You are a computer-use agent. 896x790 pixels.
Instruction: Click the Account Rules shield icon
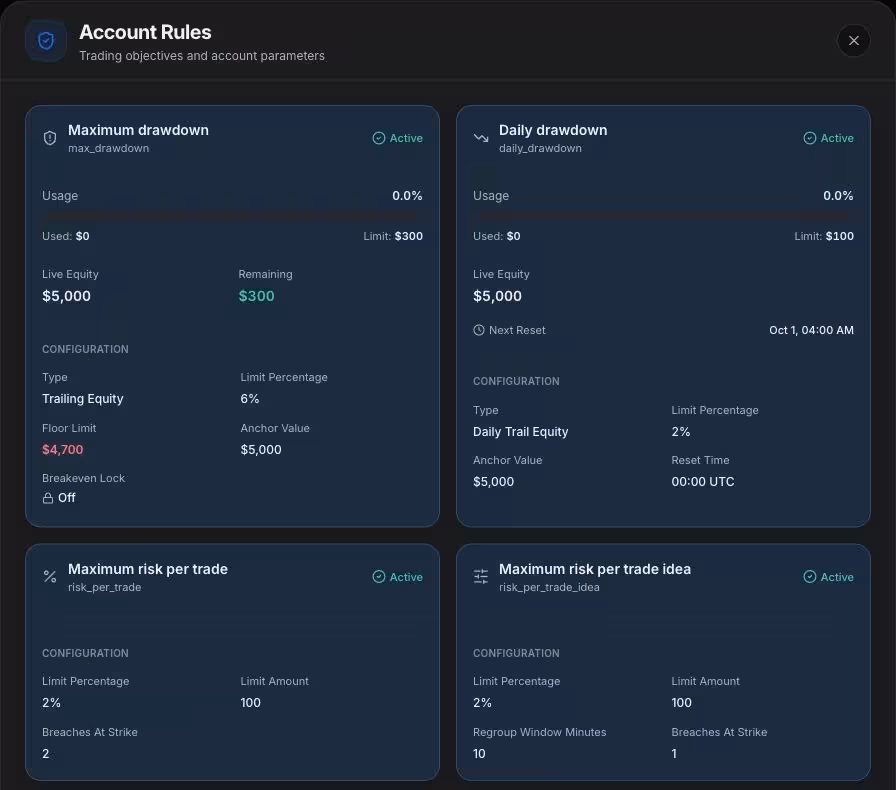click(46, 41)
